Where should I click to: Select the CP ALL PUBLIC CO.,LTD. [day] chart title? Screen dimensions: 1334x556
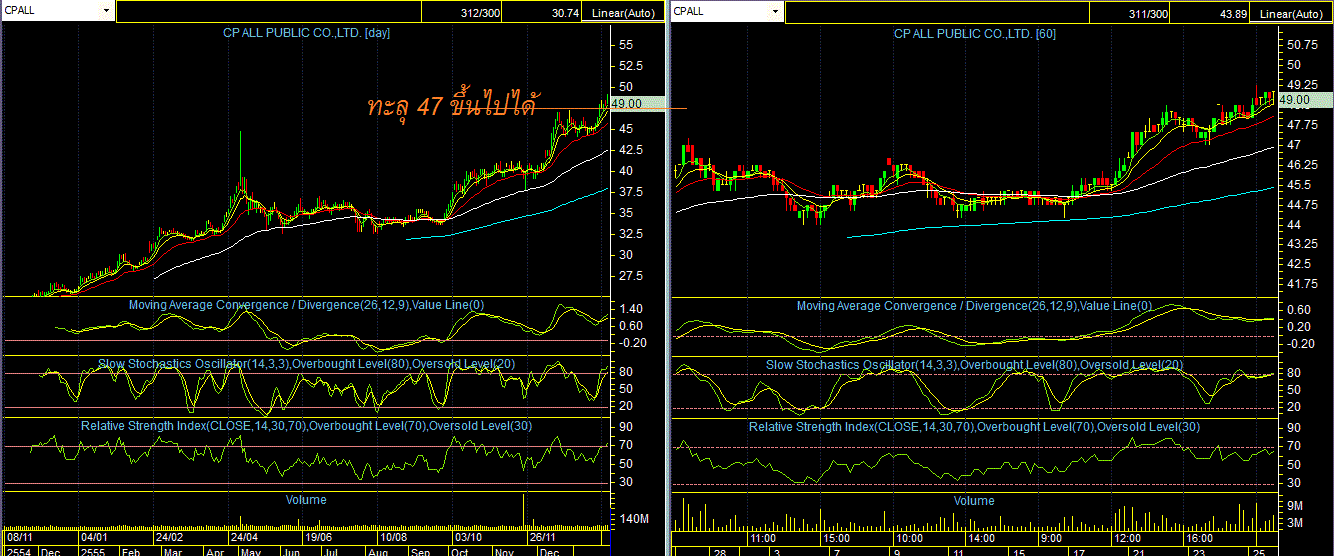pyautogui.click(x=306, y=33)
